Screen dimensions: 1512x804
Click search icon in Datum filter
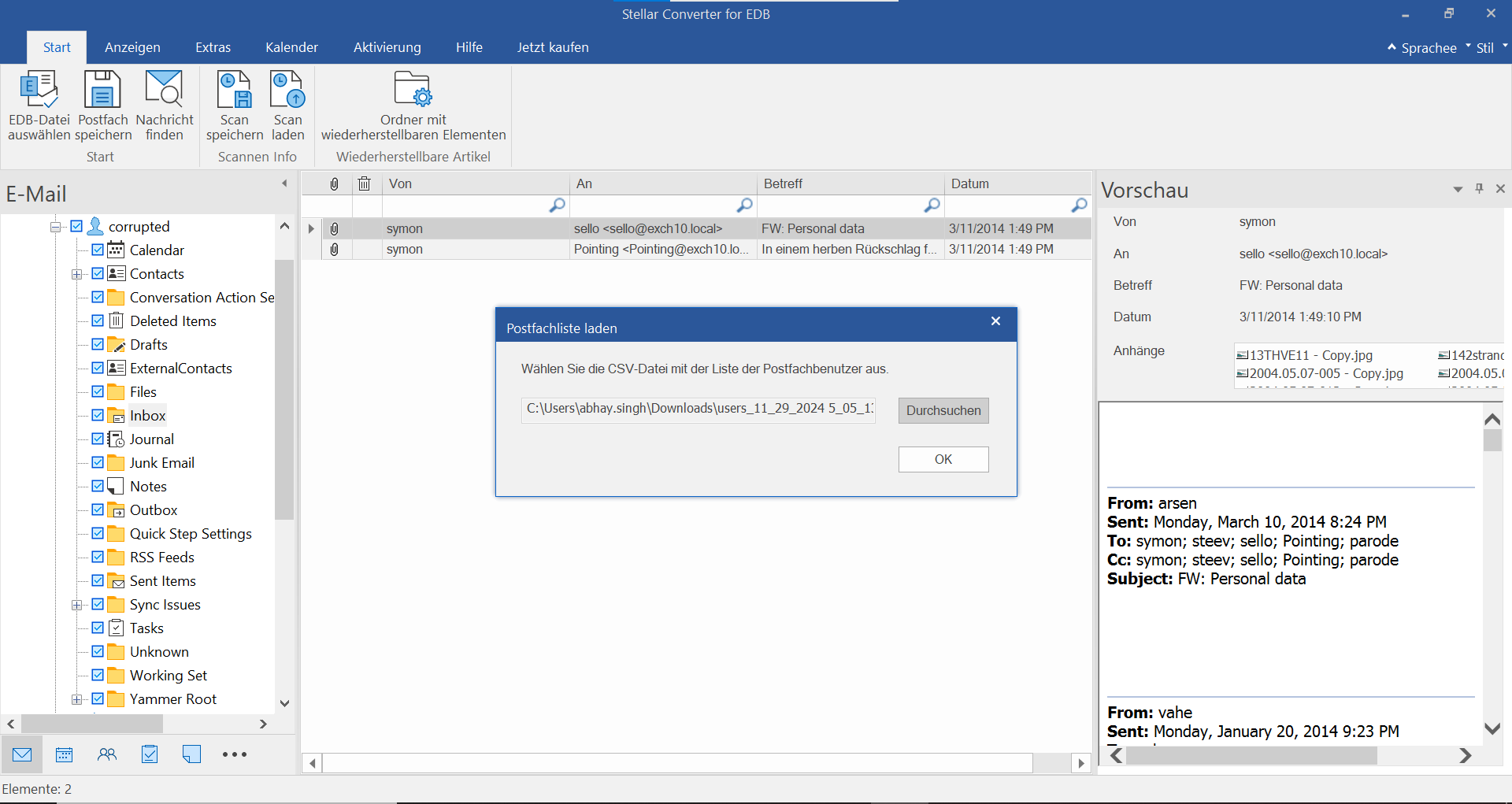1079,206
